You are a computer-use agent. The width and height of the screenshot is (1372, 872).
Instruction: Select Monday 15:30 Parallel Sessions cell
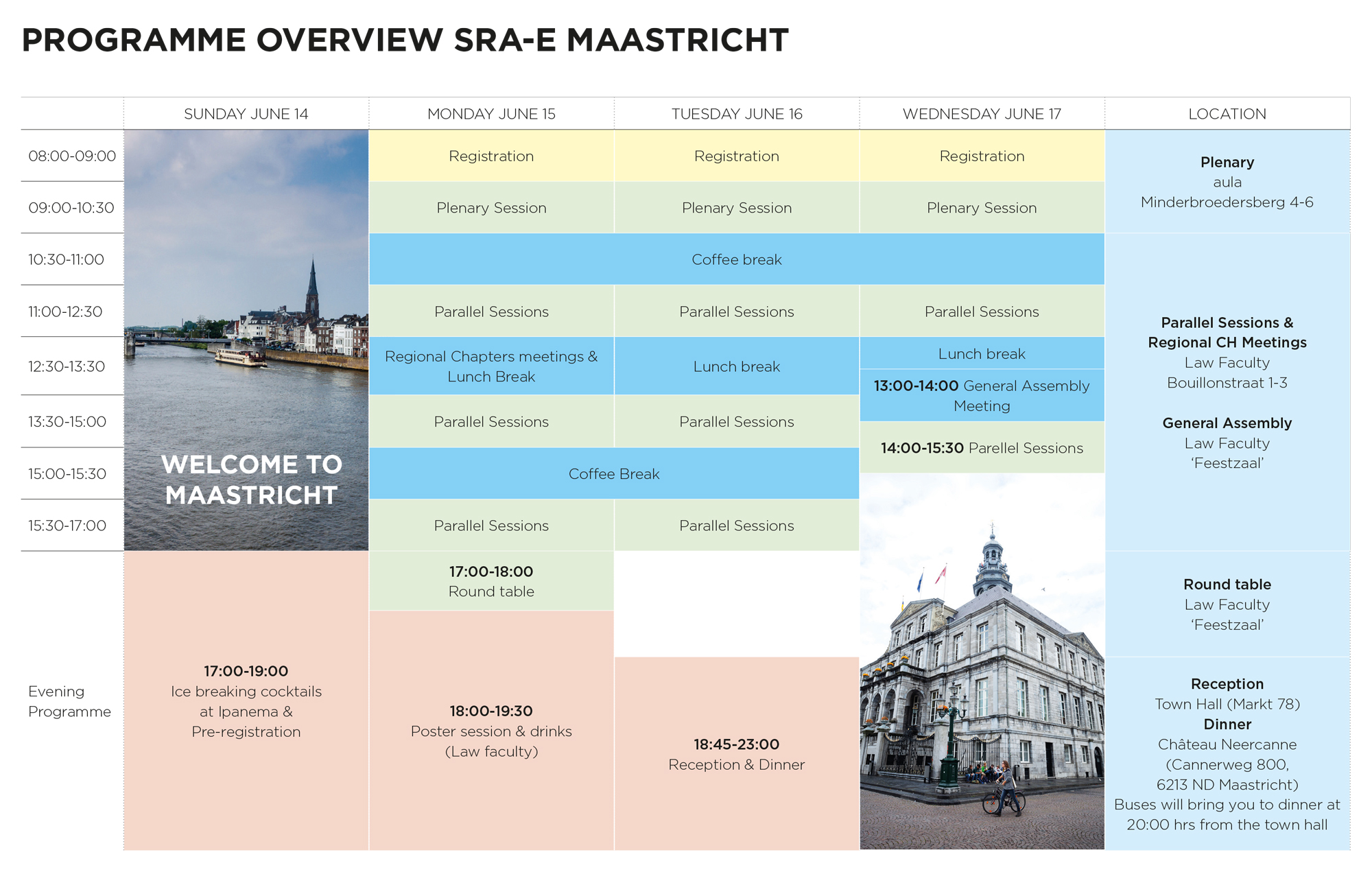491,526
